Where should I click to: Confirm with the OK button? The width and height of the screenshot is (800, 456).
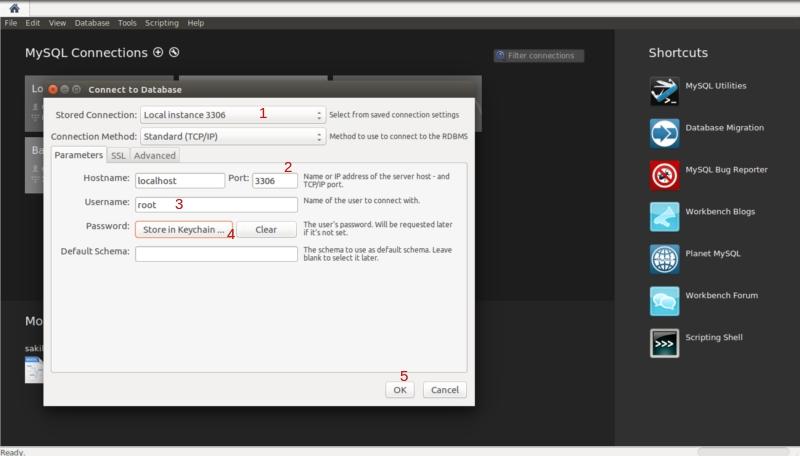400,390
